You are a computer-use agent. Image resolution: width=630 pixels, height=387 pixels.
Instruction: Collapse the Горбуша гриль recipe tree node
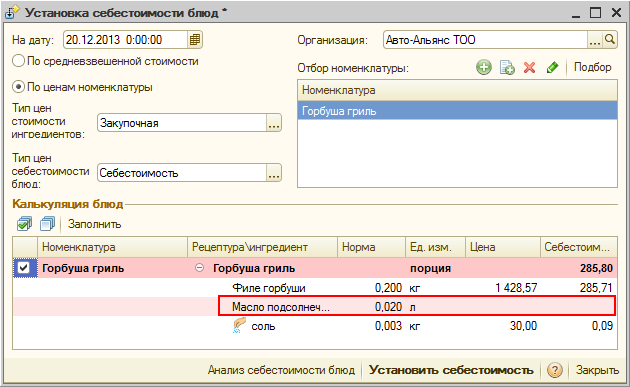point(199,268)
